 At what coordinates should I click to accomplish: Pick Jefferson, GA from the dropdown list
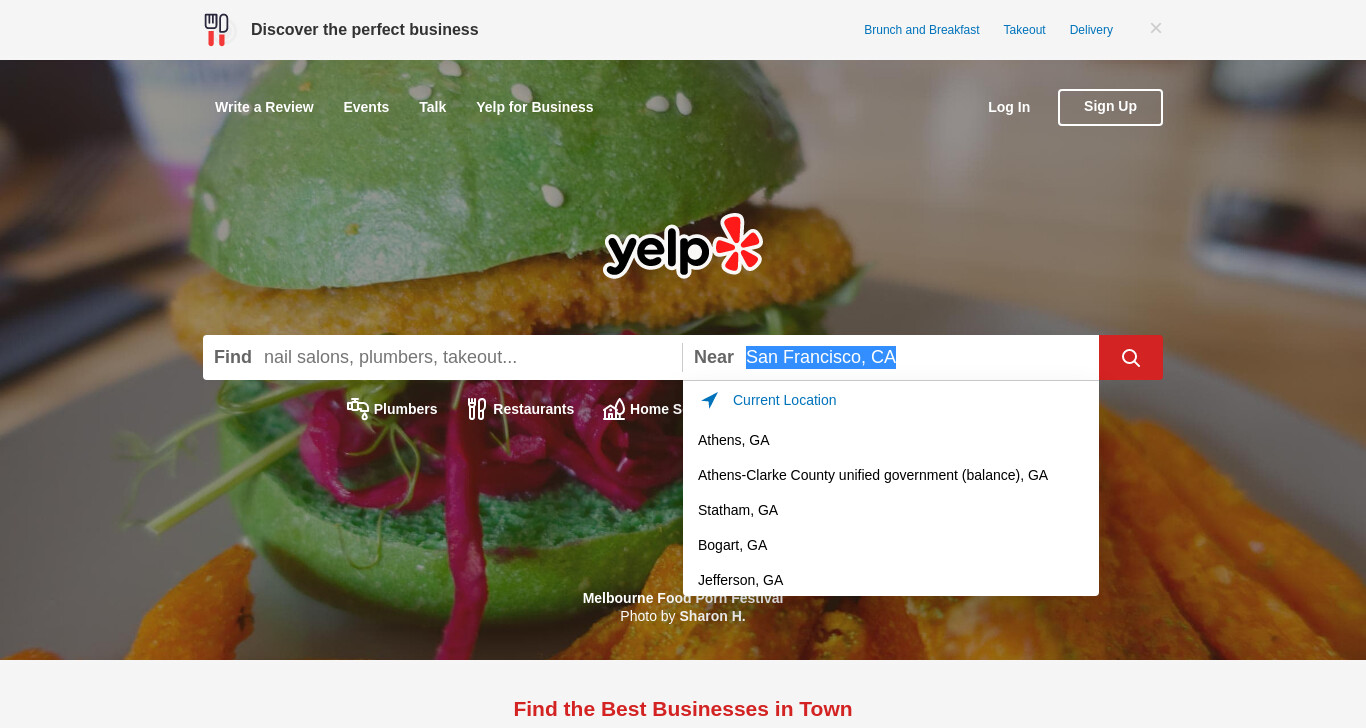[891, 580]
